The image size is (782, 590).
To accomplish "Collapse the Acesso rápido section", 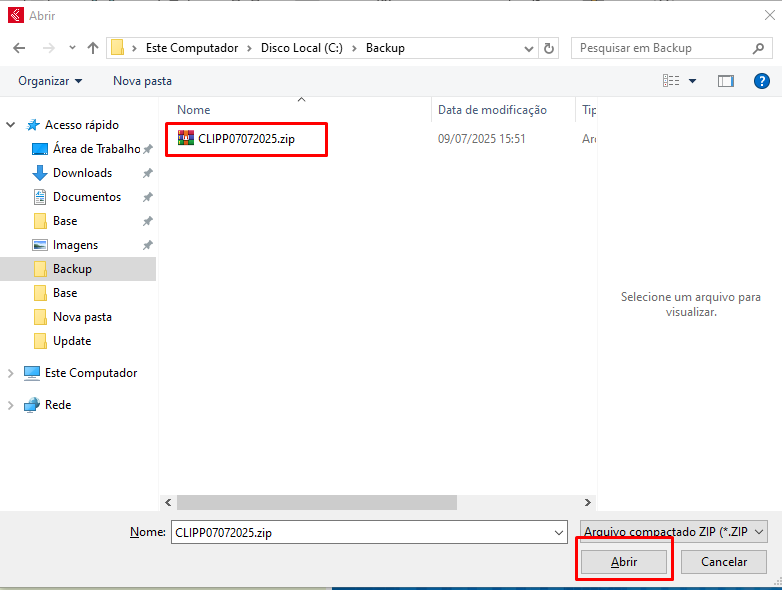I will [x=11, y=125].
